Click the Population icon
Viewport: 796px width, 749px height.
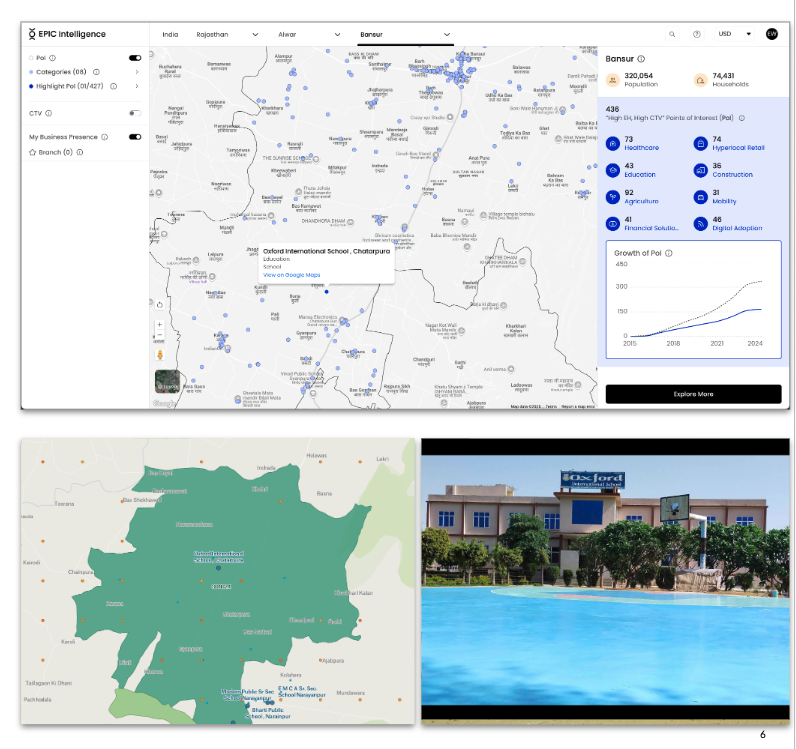(613, 80)
